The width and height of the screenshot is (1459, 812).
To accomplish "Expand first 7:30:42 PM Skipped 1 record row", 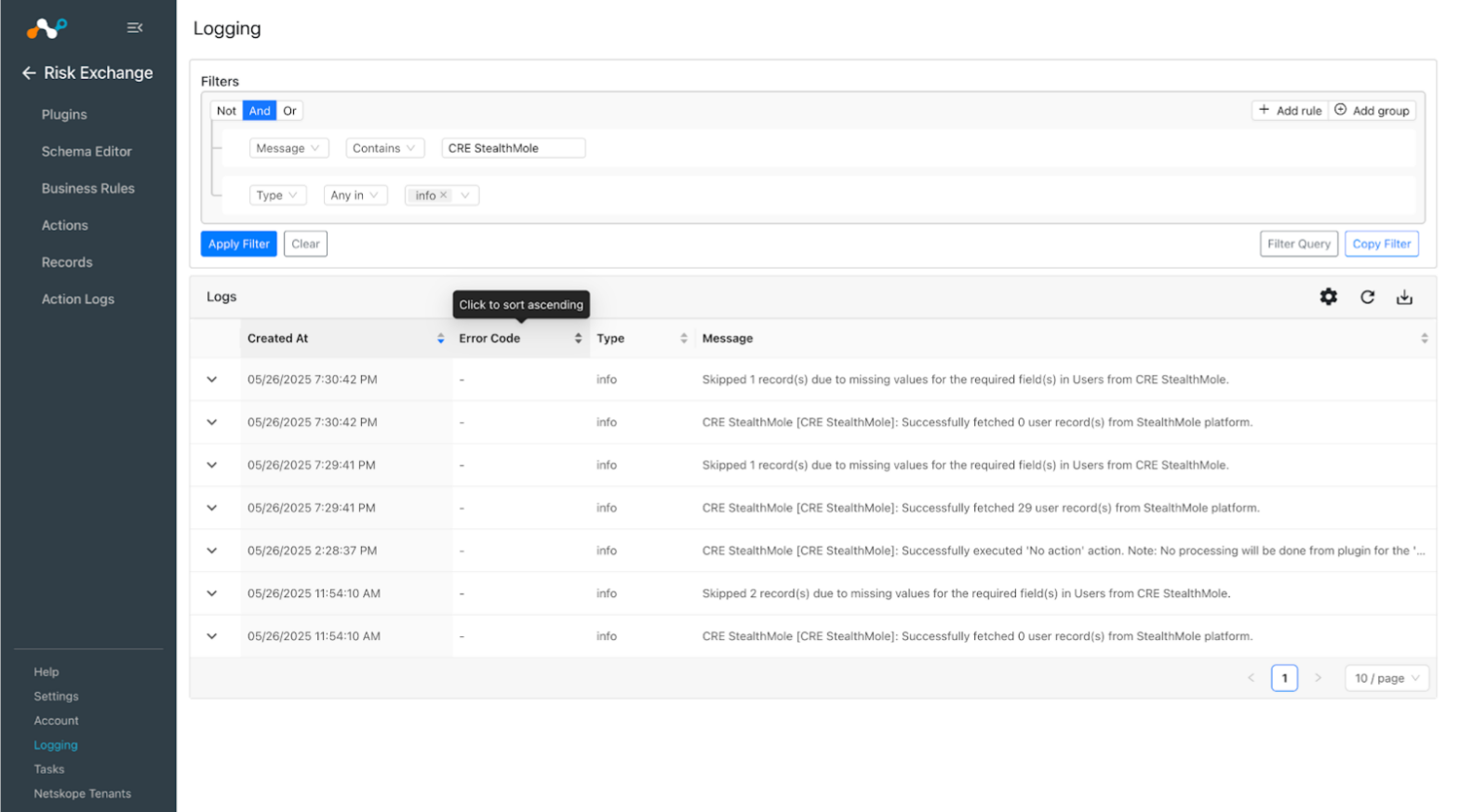I will point(212,379).
